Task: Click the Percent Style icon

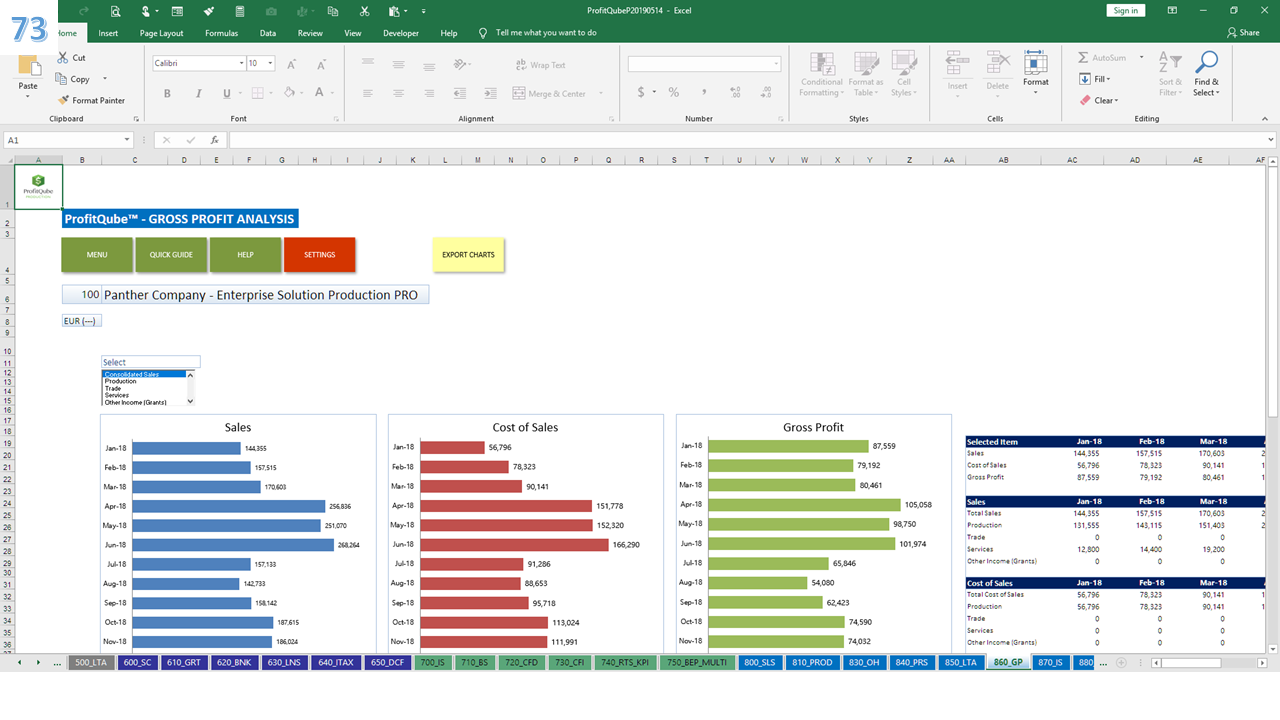Action: pyautogui.click(x=674, y=92)
